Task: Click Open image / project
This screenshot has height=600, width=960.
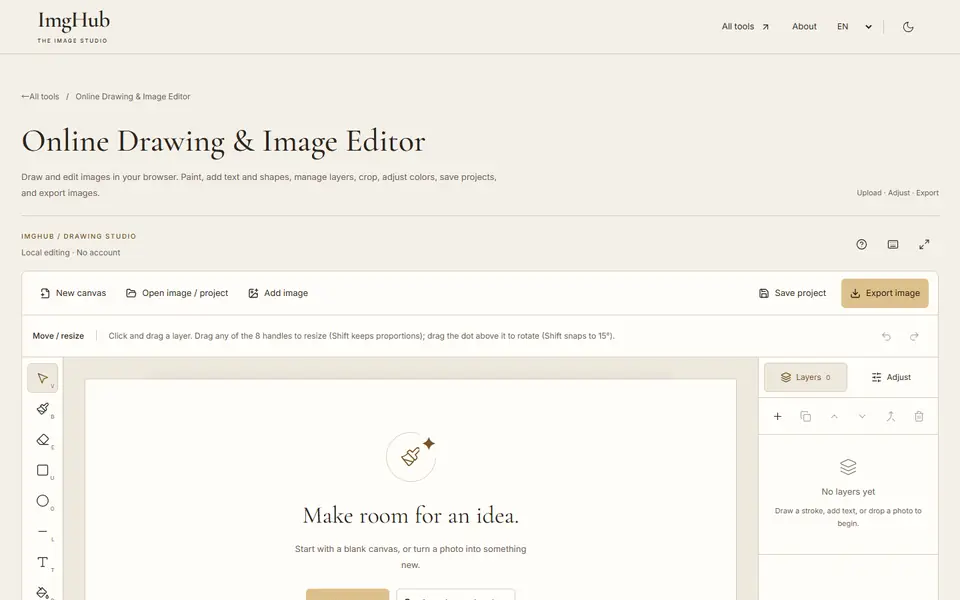Action: coord(177,293)
